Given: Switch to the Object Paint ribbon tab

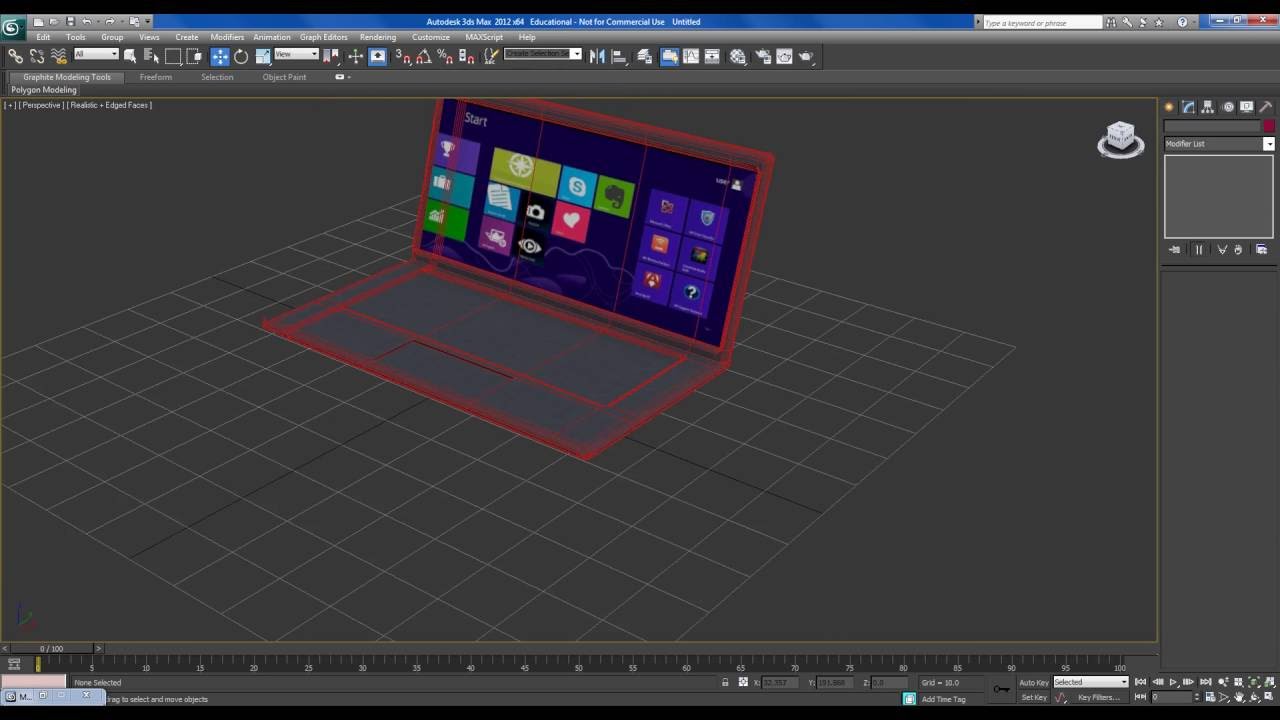Looking at the screenshot, I should click(x=284, y=77).
